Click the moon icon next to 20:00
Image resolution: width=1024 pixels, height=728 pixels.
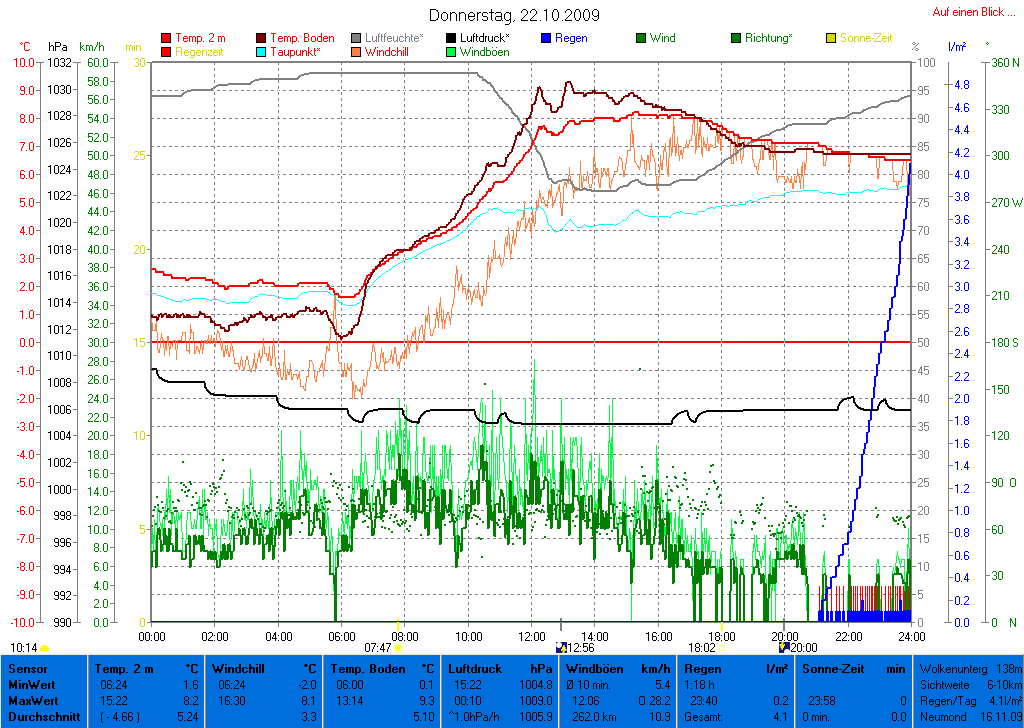[x=784, y=648]
